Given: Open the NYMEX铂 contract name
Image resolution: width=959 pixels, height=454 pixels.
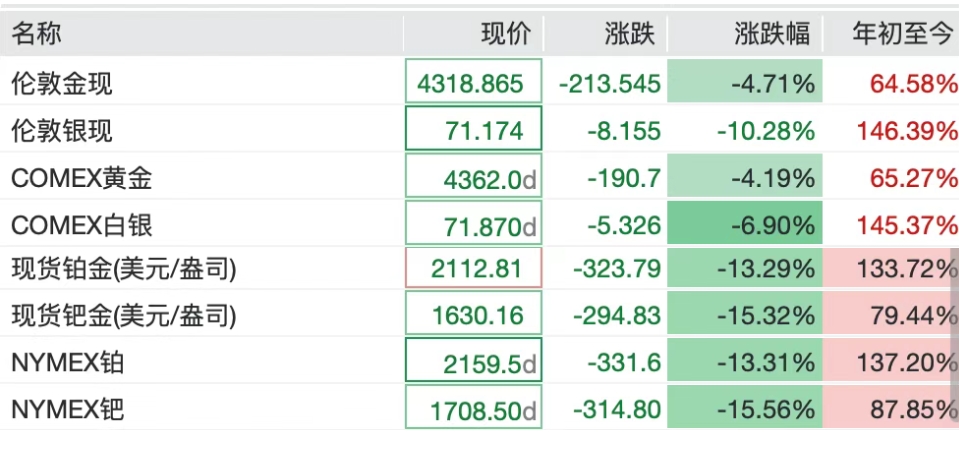Looking at the screenshot, I should click(x=68, y=362).
